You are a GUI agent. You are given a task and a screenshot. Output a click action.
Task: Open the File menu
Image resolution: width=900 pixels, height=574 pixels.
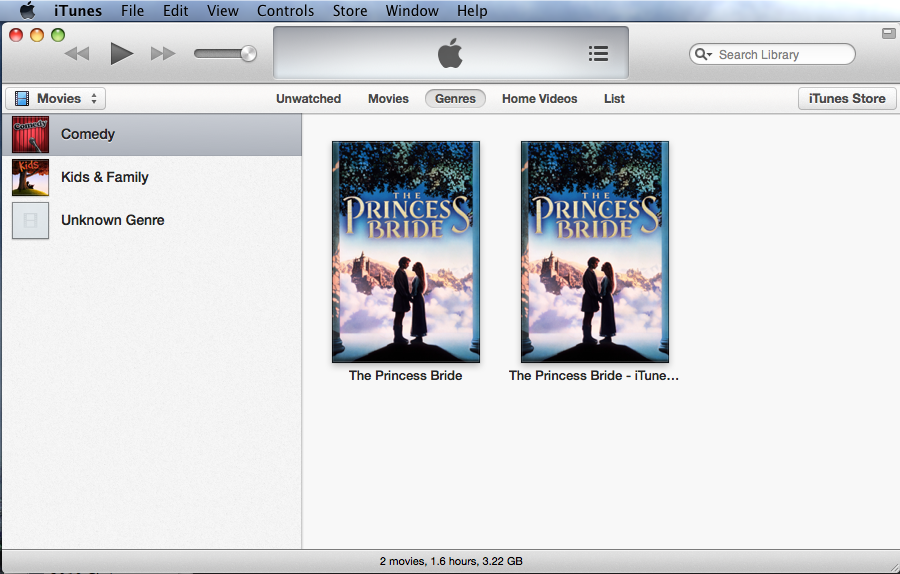coord(133,10)
